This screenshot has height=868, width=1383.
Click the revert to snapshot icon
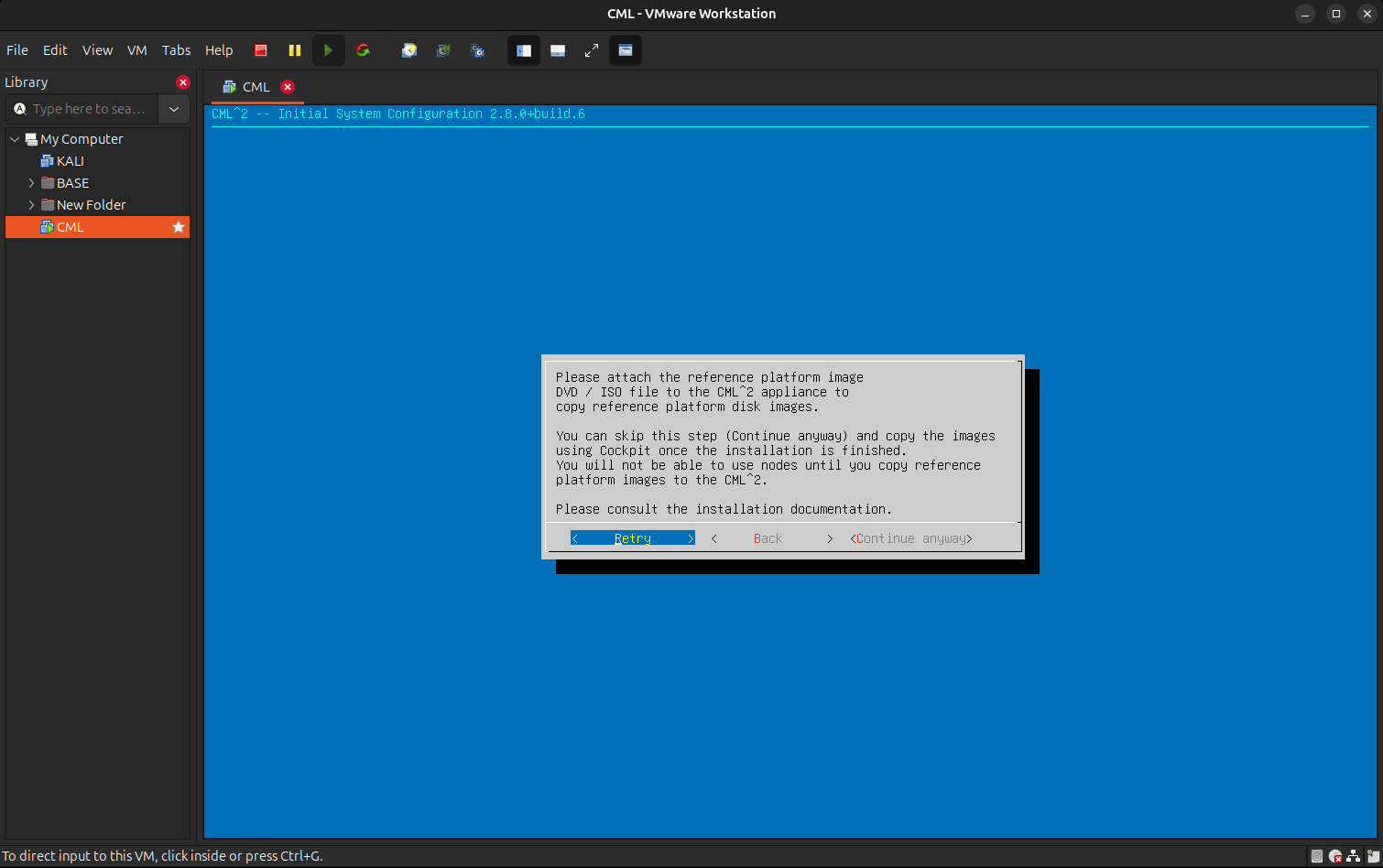click(x=443, y=50)
